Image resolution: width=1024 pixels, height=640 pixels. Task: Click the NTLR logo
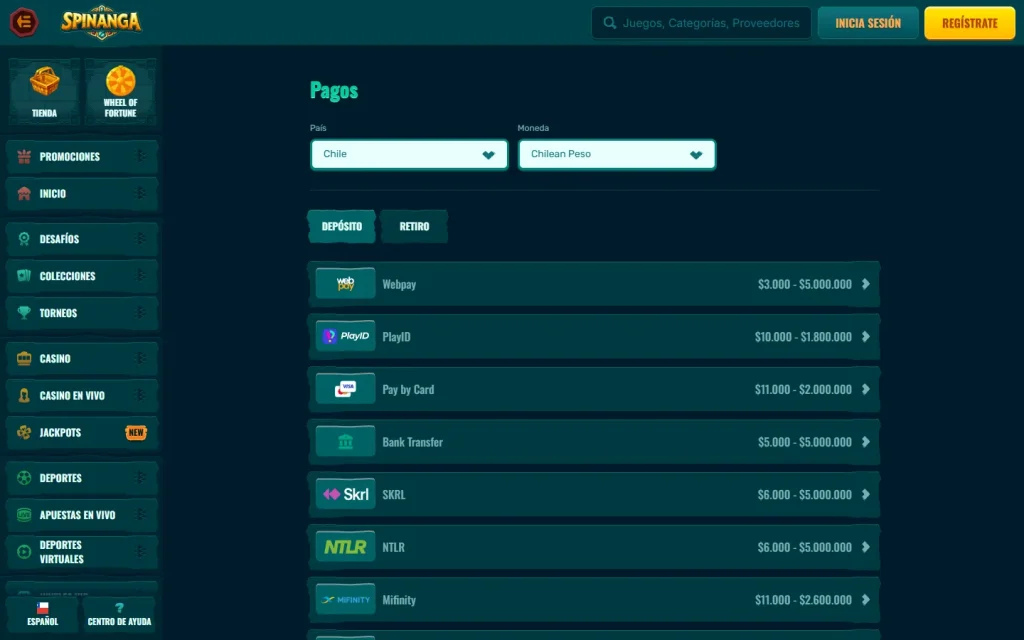click(345, 547)
